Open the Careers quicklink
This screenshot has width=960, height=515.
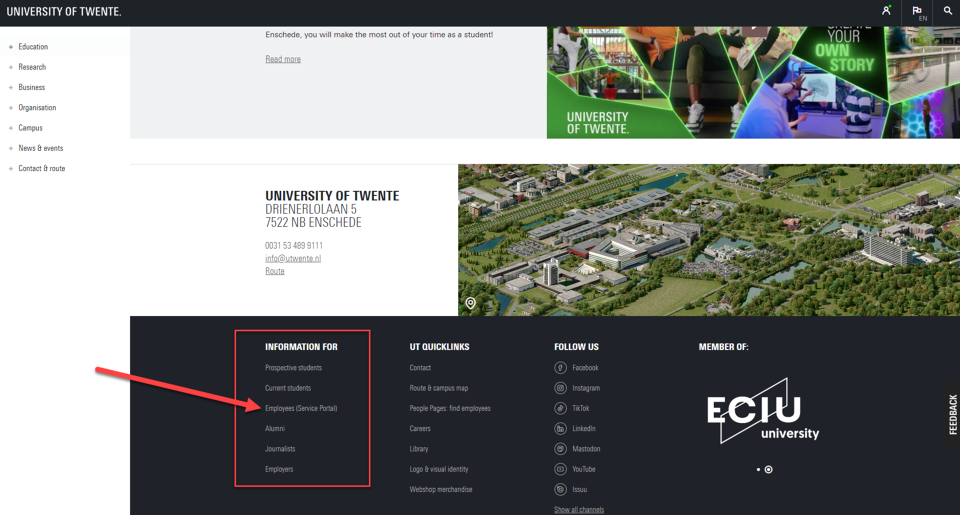pos(420,429)
